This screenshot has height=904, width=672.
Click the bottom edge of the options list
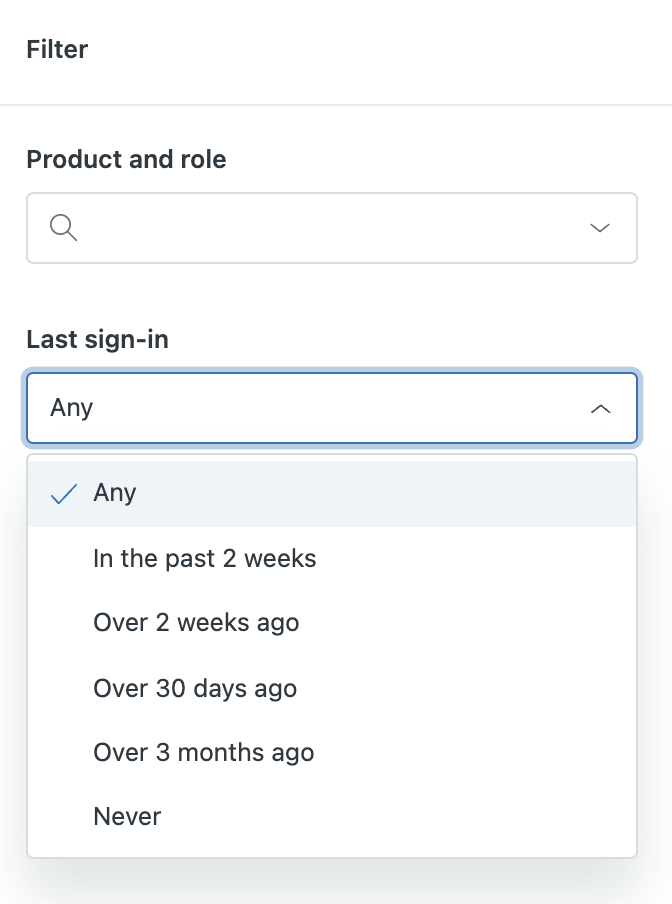pyautogui.click(x=331, y=857)
